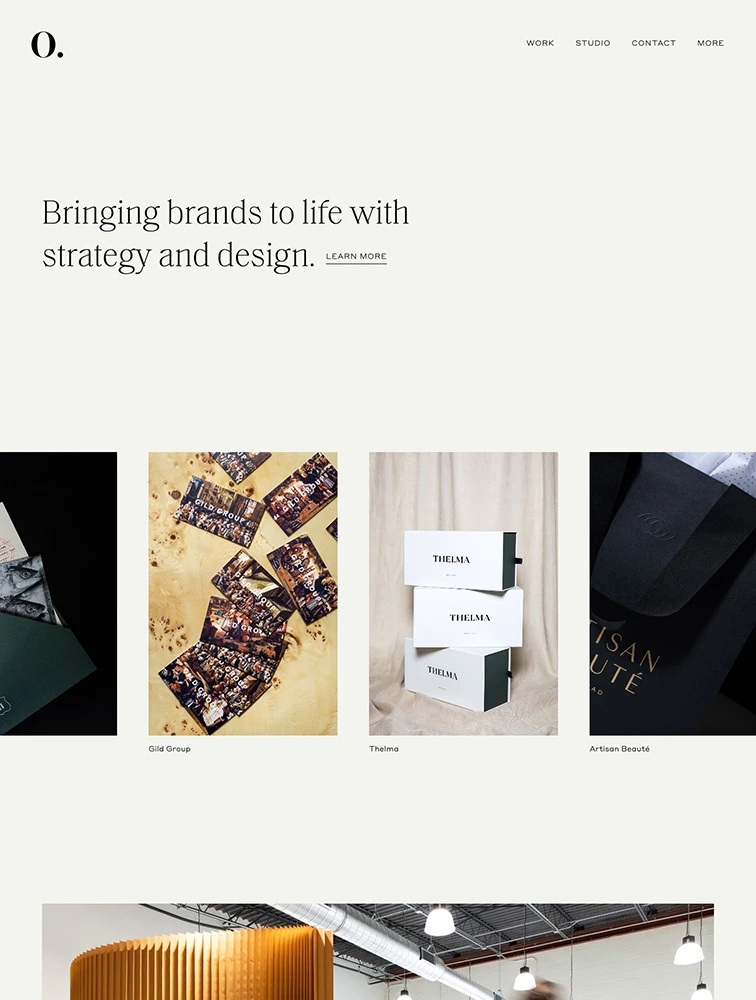
Task: Open the Artisan Beauté project image
Action: click(672, 594)
